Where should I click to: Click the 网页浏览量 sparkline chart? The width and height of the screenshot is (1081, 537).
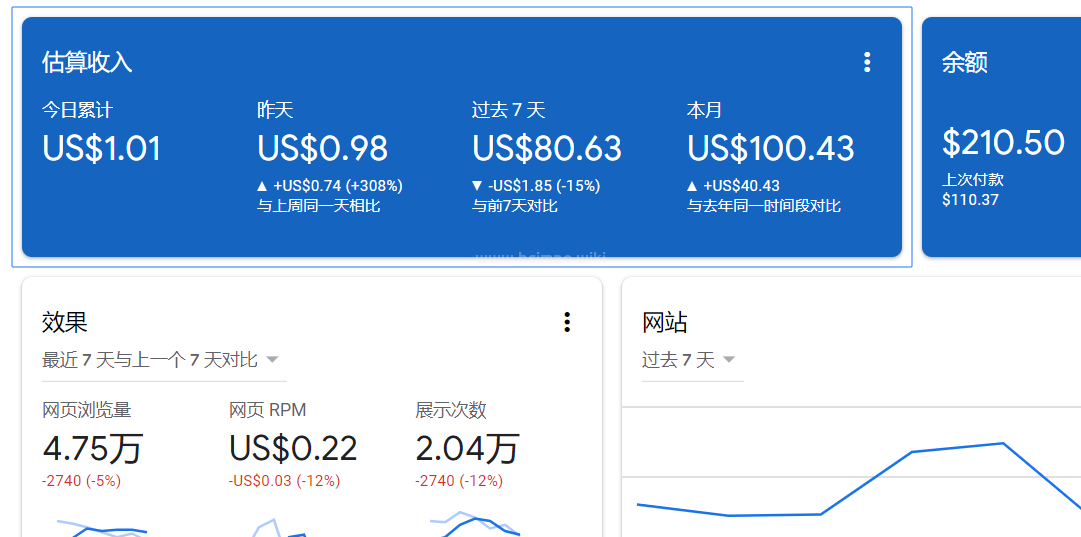point(101,526)
